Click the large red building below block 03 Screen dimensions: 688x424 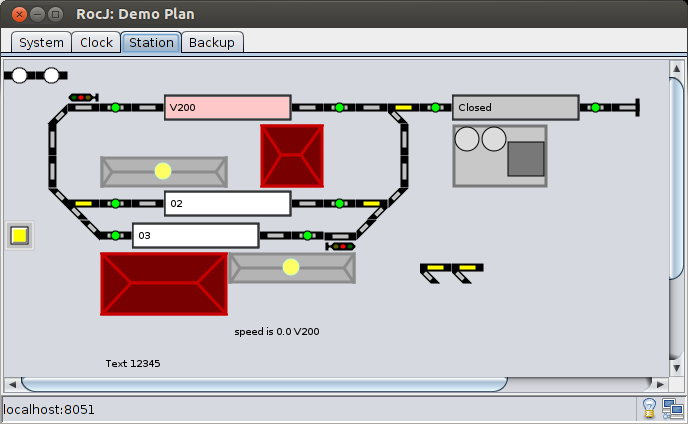163,283
